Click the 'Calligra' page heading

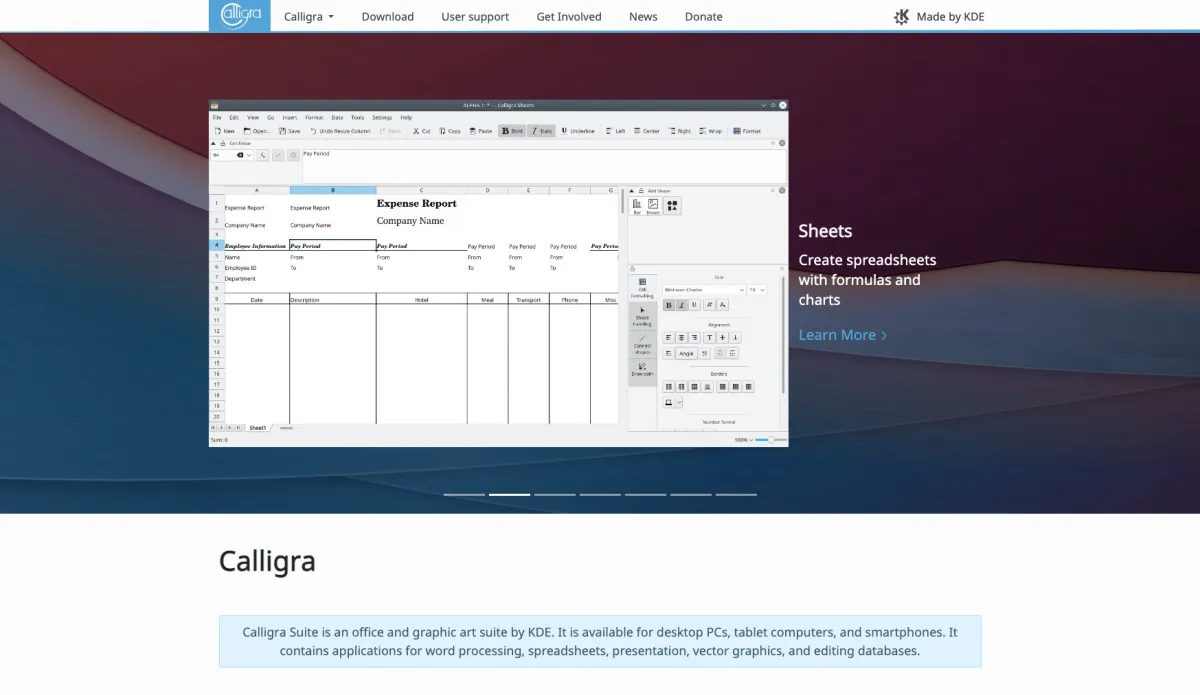tap(267, 561)
